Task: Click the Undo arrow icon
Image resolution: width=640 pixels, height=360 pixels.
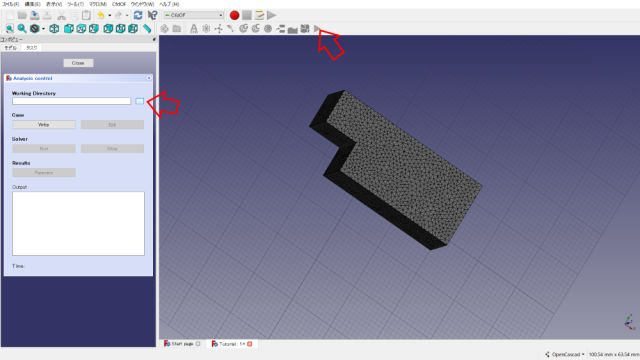Action: pyautogui.click(x=100, y=16)
